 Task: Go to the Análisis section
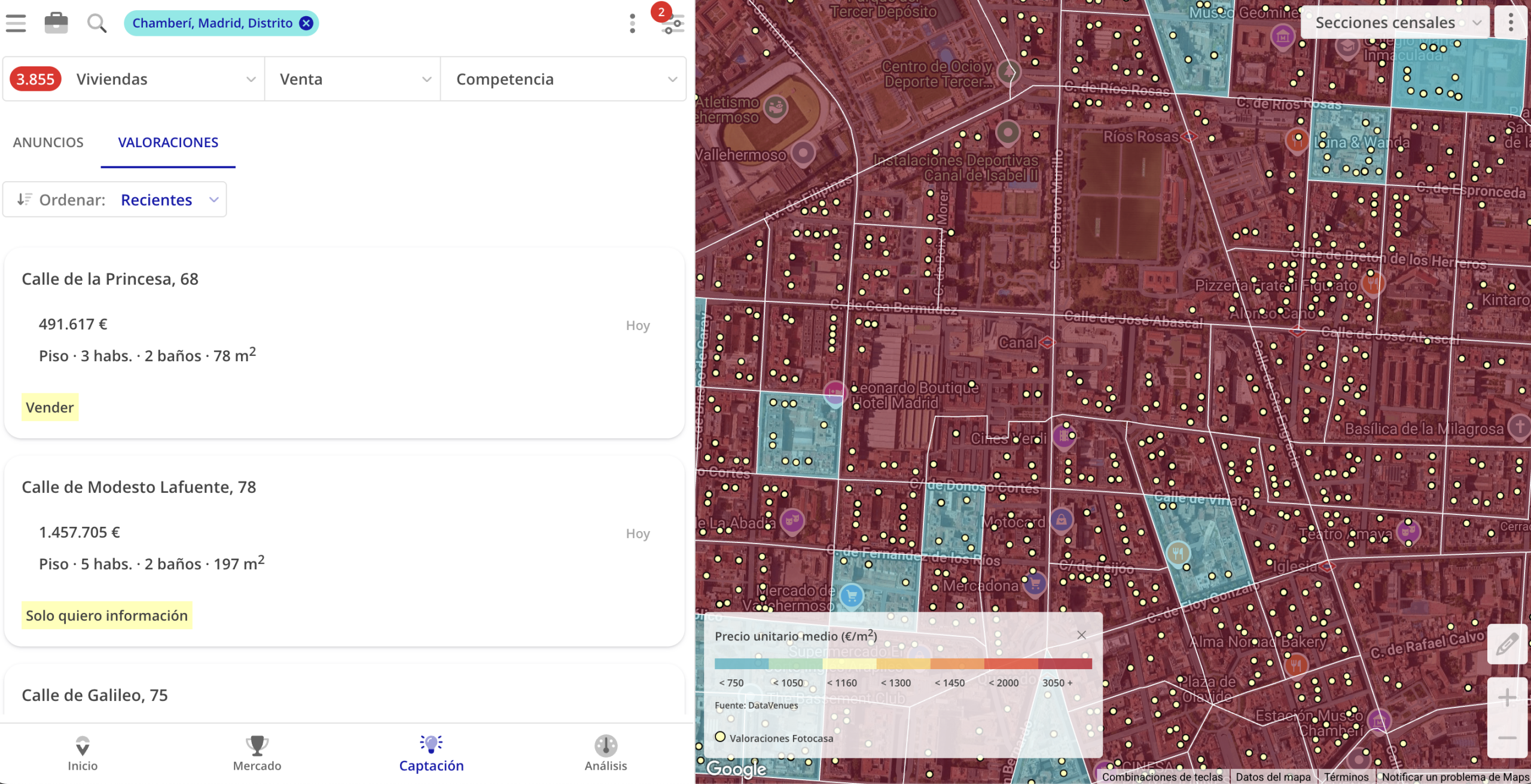606,754
